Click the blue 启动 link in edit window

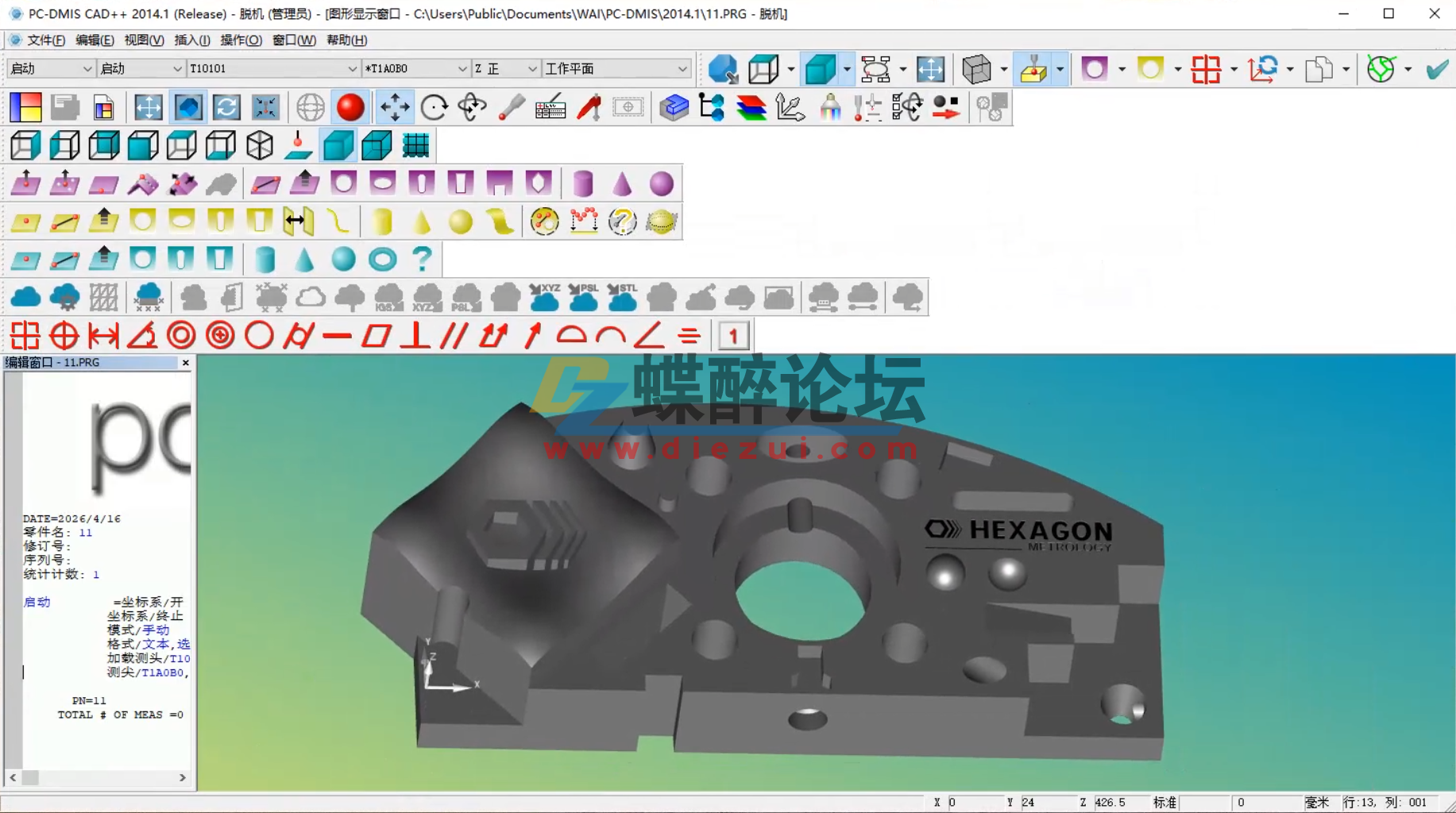click(x=36, y=602)
